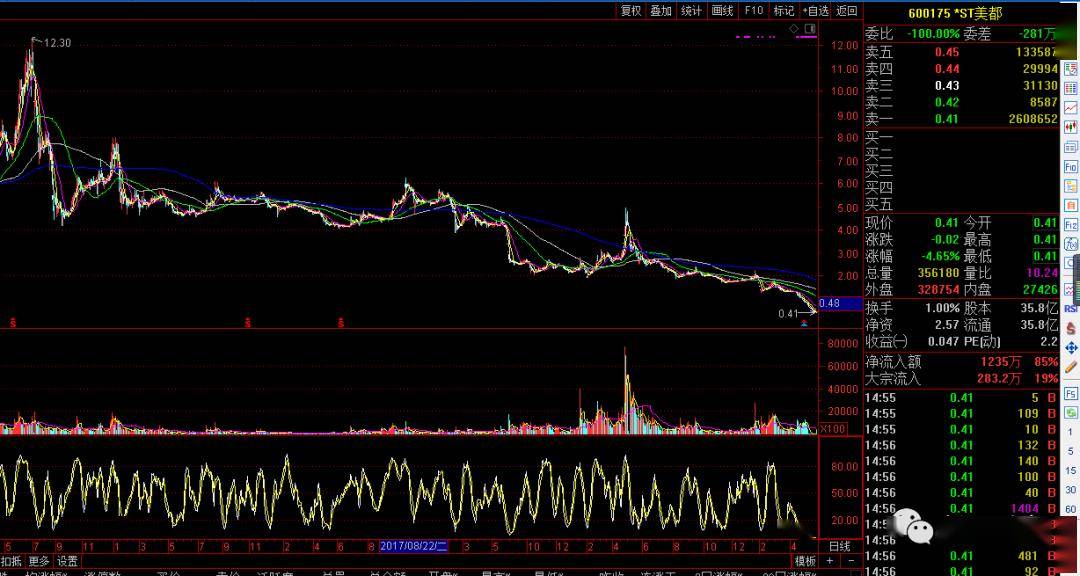Image resolution: width=1080 pixels, height=576 pixels.
Task: Toggle 叠加 overlay option
Action: click(x=661, y=11)
